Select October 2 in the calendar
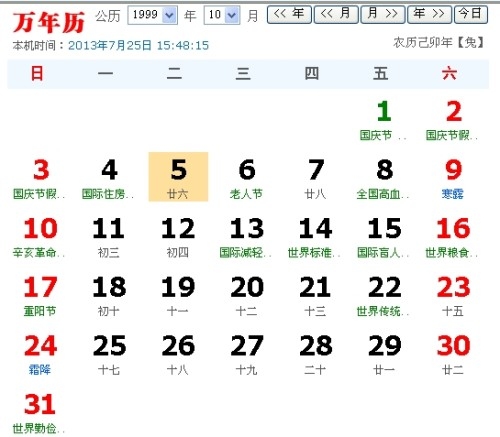The image size is (500, 437). pos(453,120)
